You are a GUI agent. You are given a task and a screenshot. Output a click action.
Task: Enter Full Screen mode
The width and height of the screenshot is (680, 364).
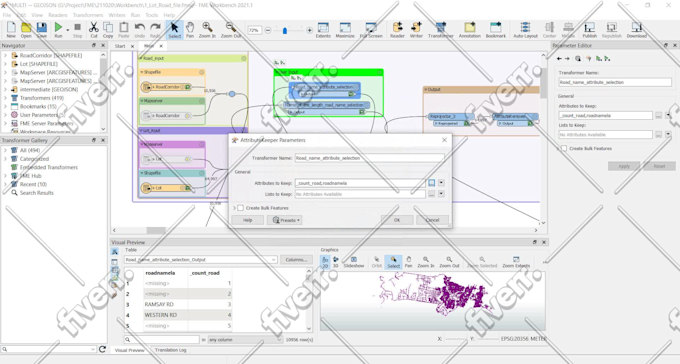[x=371, y=30]
